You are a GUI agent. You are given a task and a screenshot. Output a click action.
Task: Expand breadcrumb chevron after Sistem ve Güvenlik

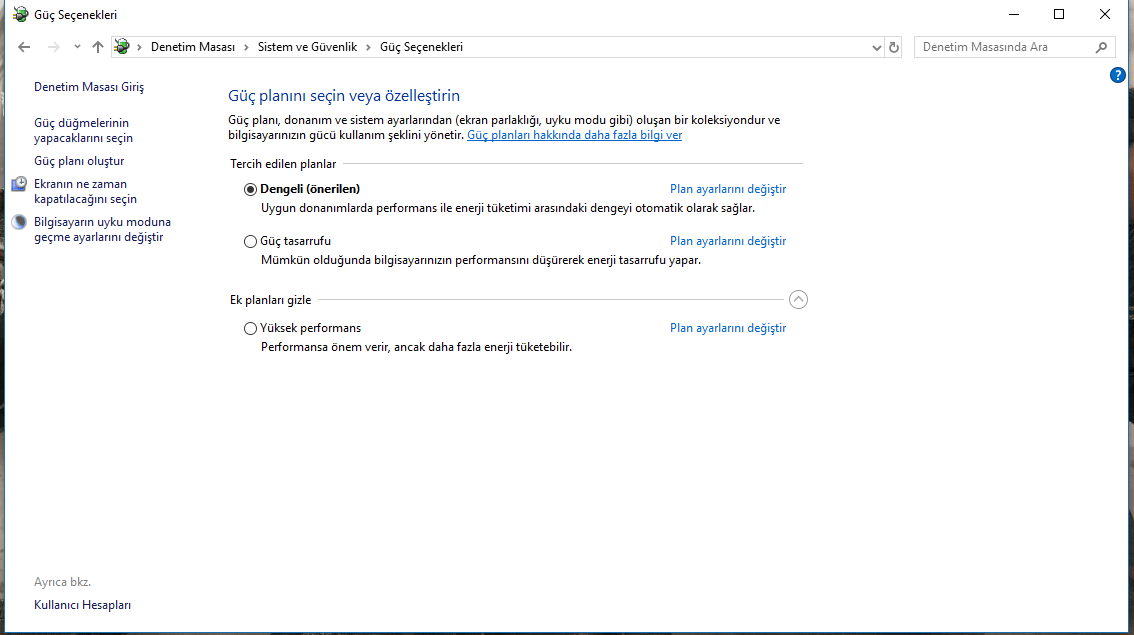tap(368, 47)
